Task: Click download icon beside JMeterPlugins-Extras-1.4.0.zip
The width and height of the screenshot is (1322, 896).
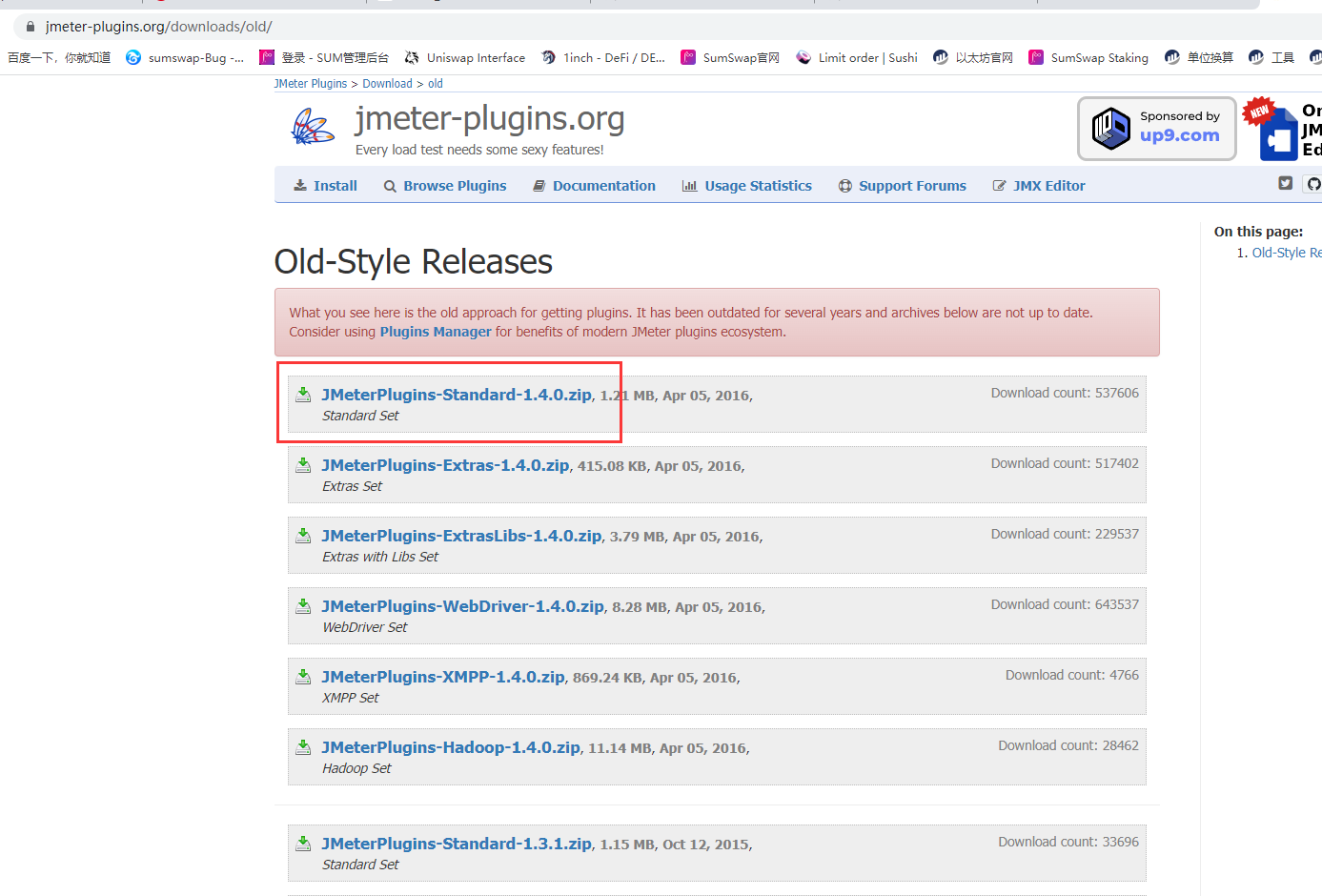Action: coord(303,465)
